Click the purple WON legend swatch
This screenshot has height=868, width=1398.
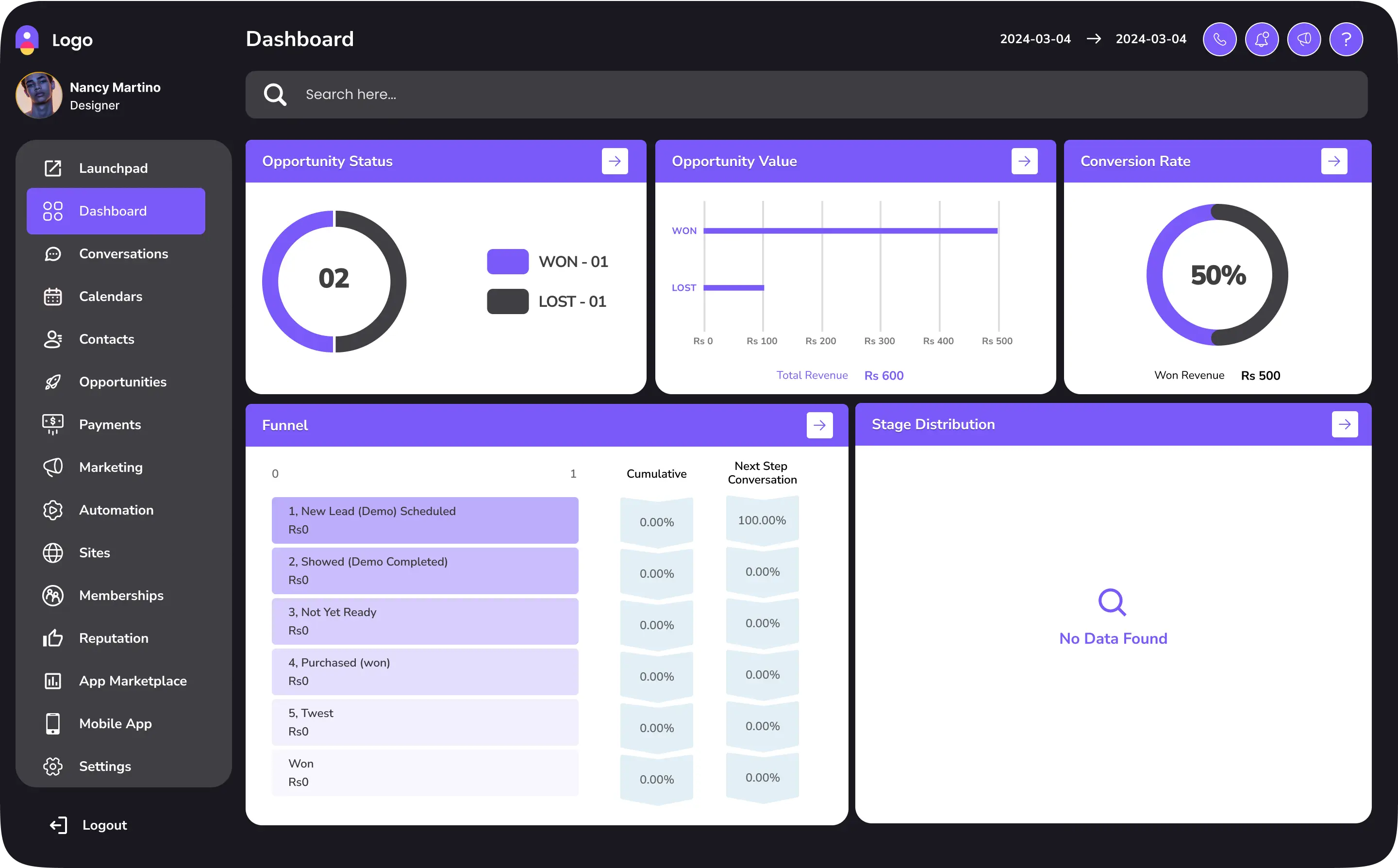click(x=507, y=262)
